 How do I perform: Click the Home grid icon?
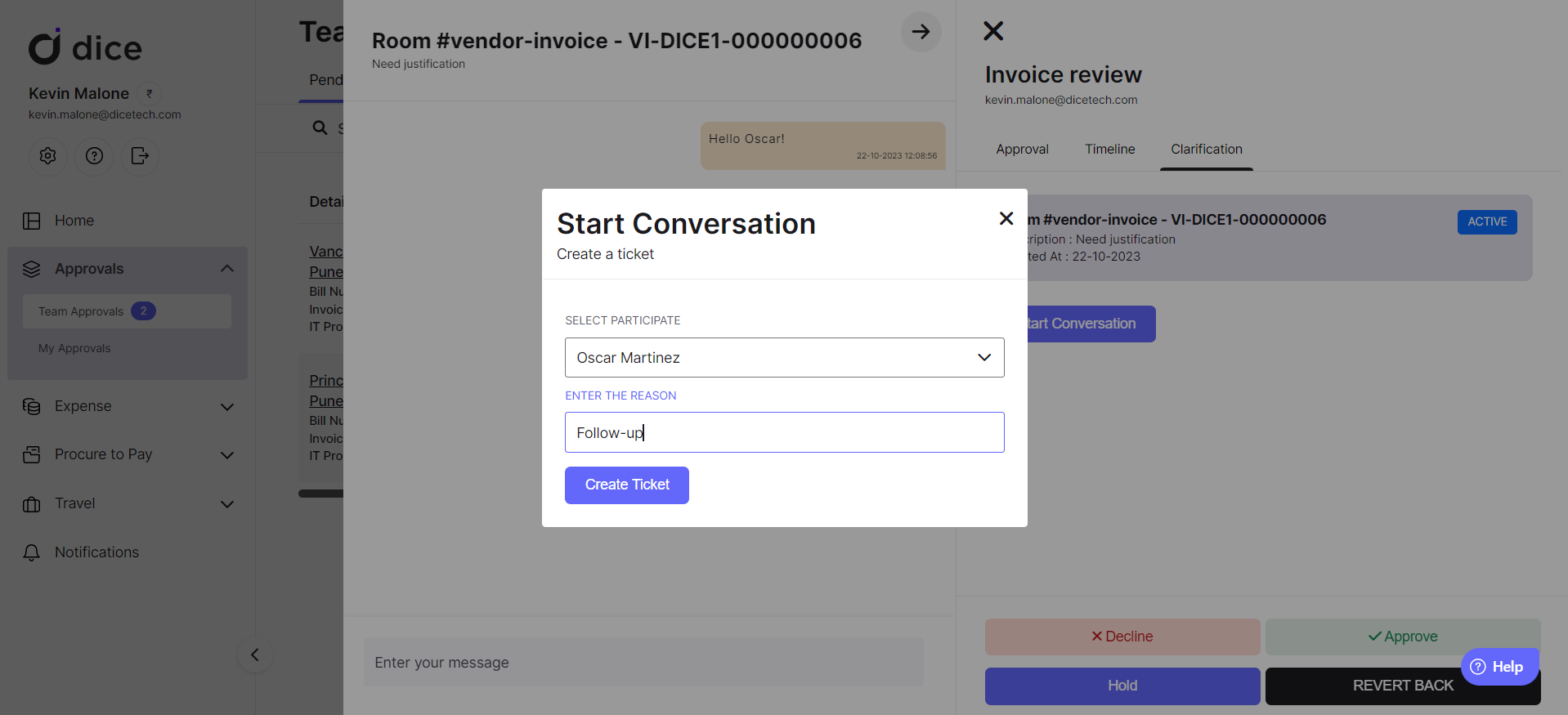32,221
